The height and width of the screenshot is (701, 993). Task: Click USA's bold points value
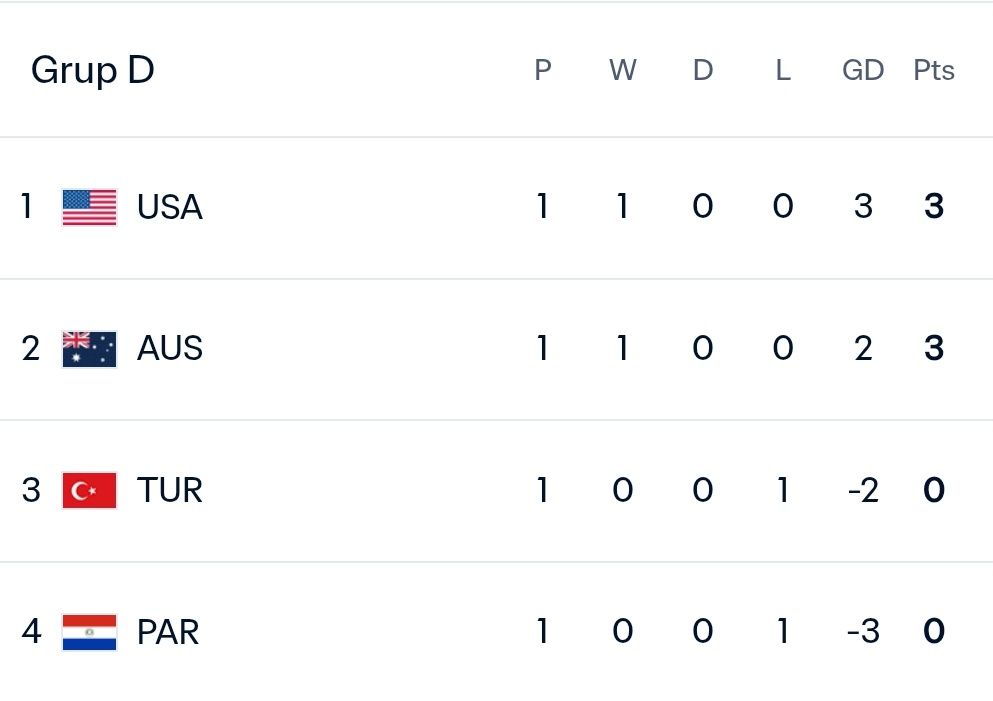(933, 206)
